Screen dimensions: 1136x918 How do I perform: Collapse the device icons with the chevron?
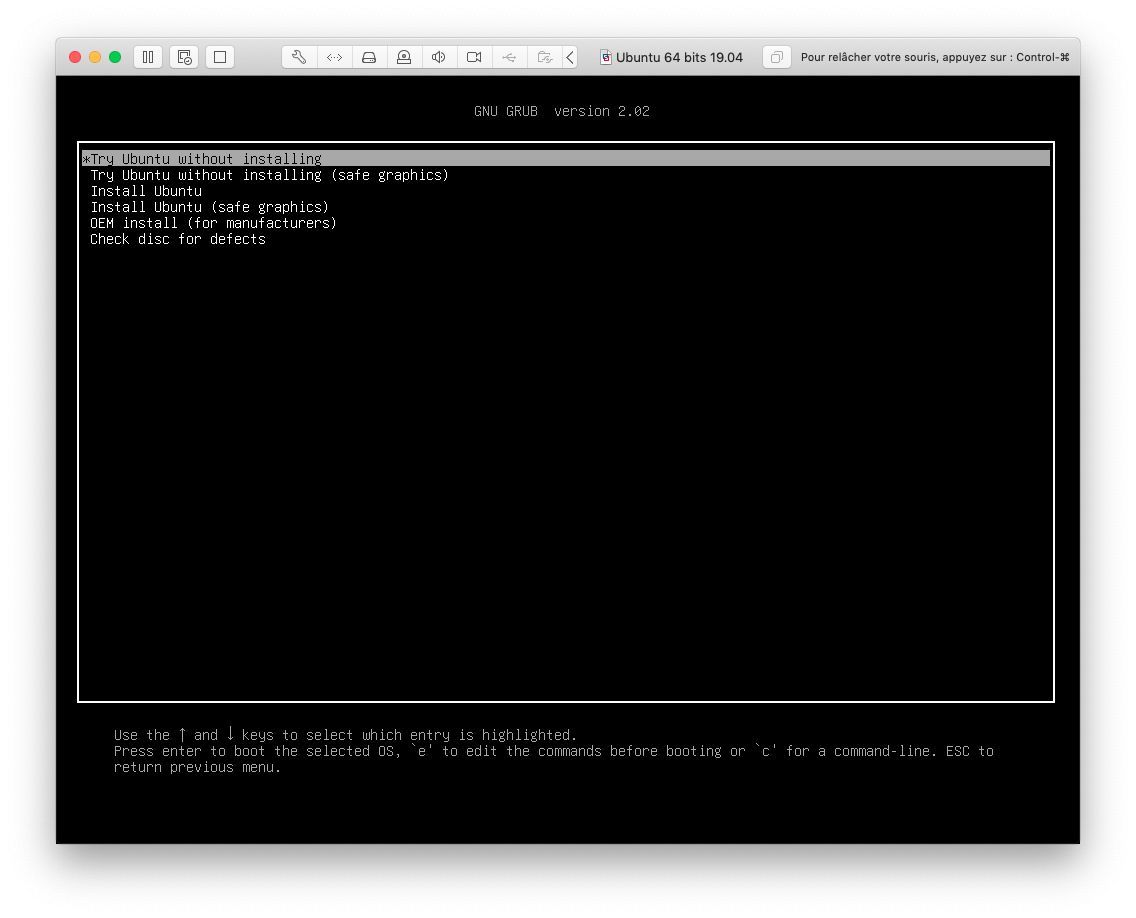click(x=569, y=57)
